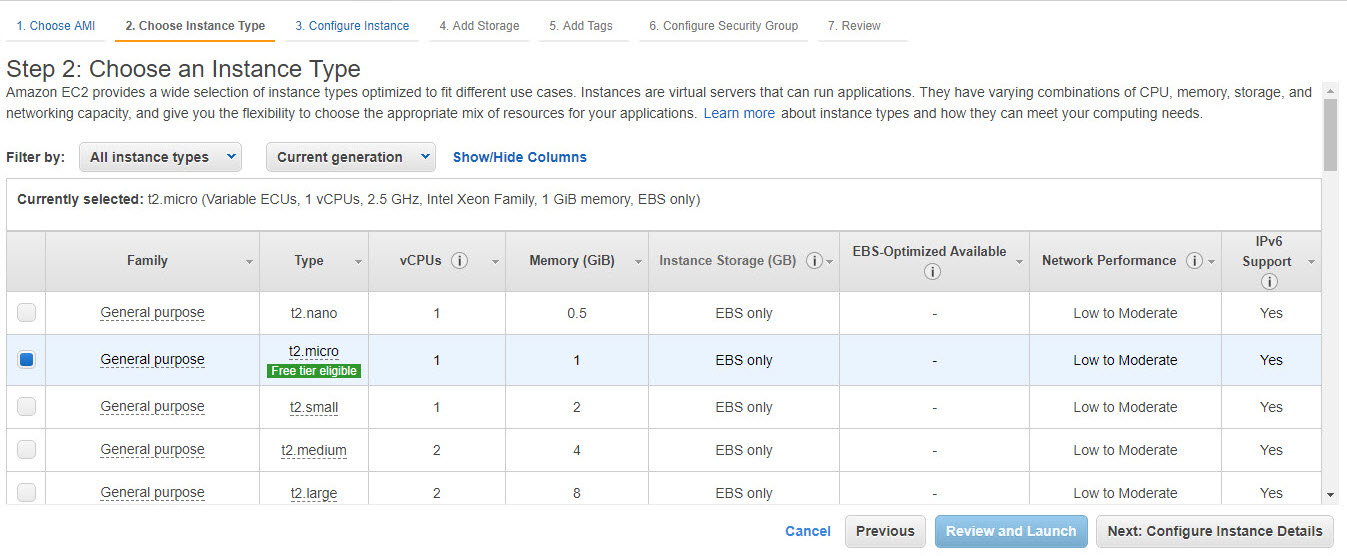Screen dimensions: 1347x556
Task: Click the Review and Launch button
Action: pyautogui.click(x=1011, y=531)
